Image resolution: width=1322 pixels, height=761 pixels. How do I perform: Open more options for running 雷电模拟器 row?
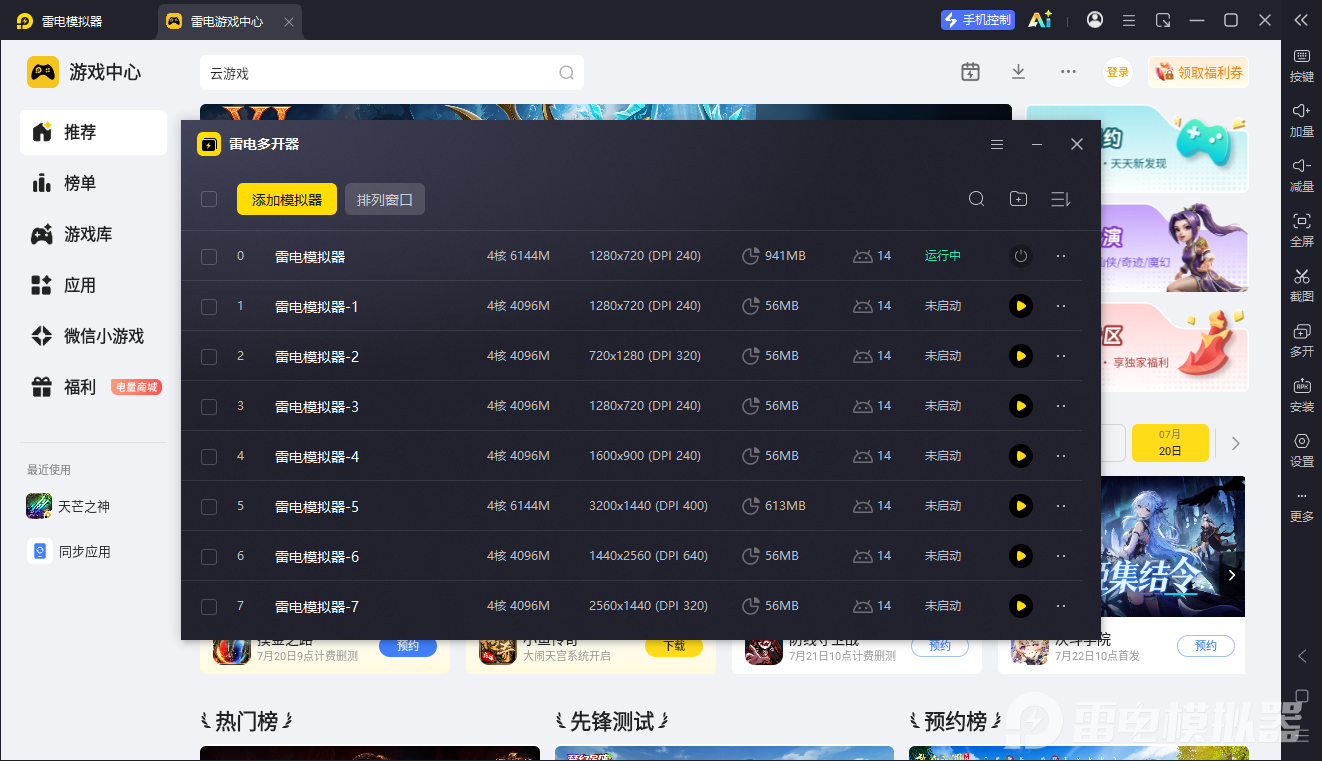click(x=1061, y=256)
